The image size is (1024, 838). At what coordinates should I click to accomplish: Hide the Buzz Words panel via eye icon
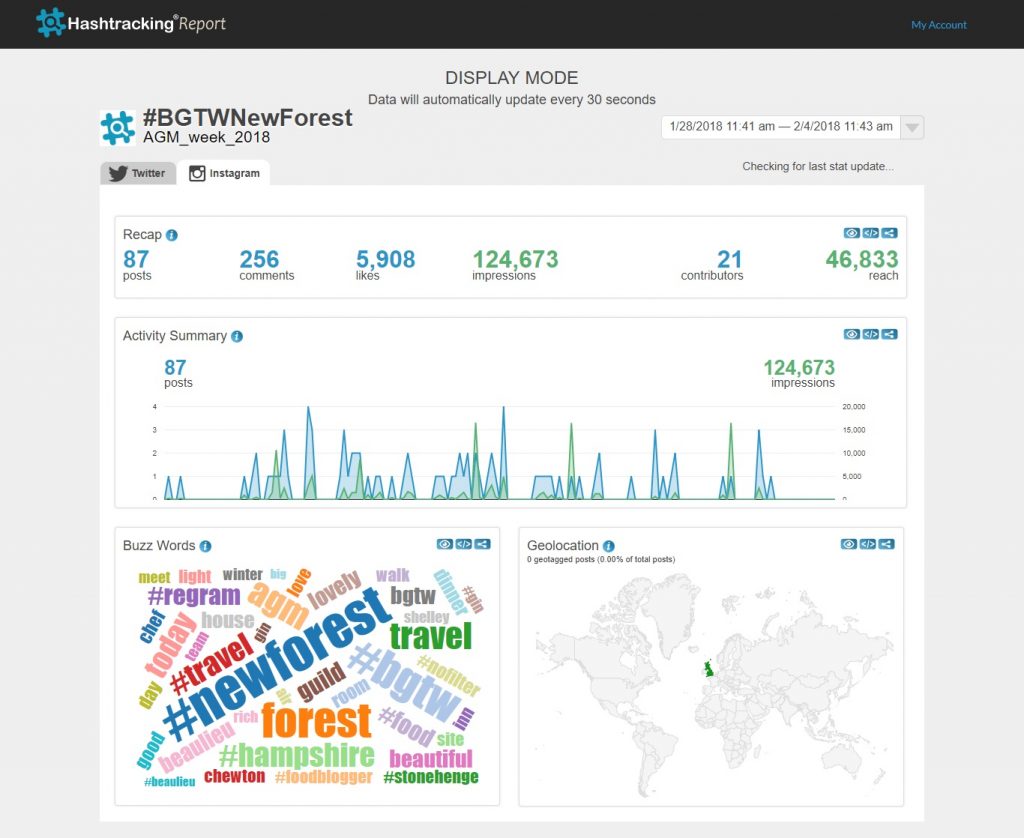click(446, 544)
